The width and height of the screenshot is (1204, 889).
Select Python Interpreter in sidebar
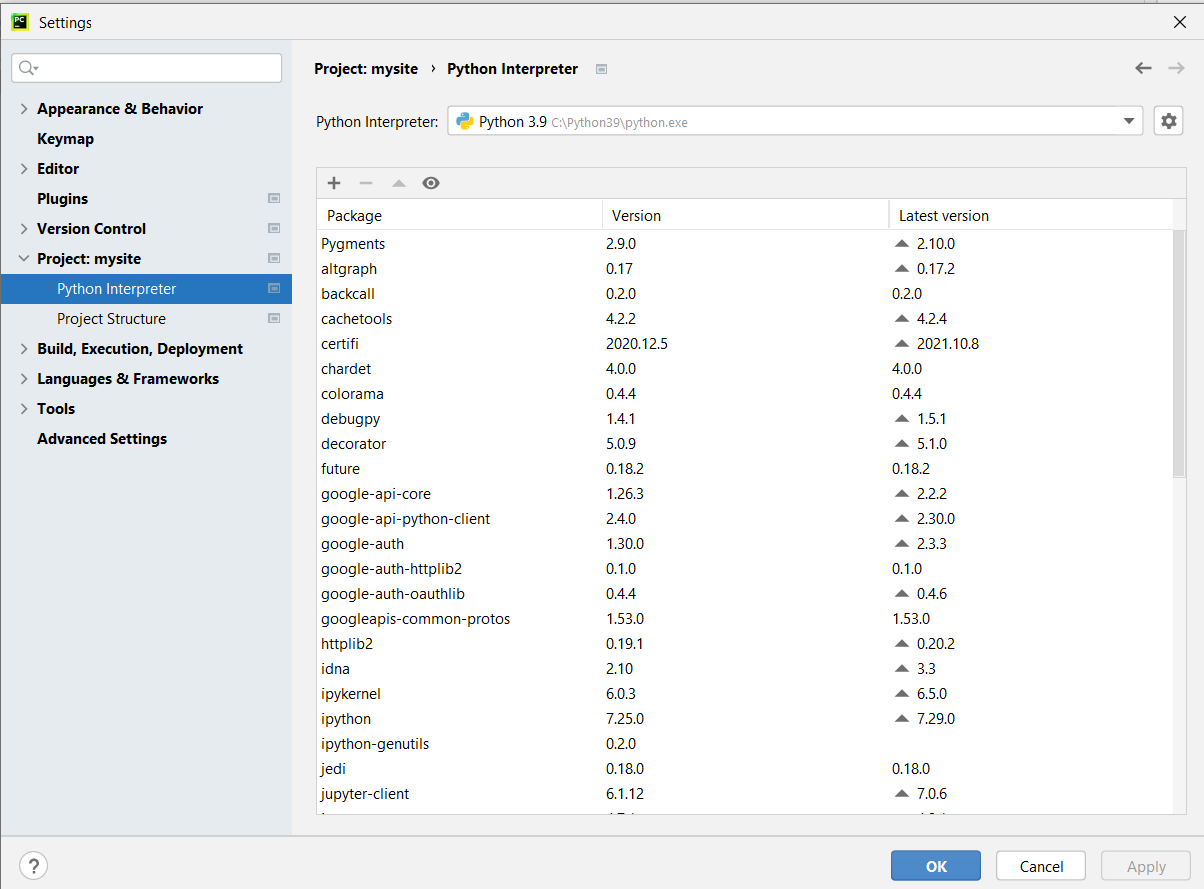[146, 289]
